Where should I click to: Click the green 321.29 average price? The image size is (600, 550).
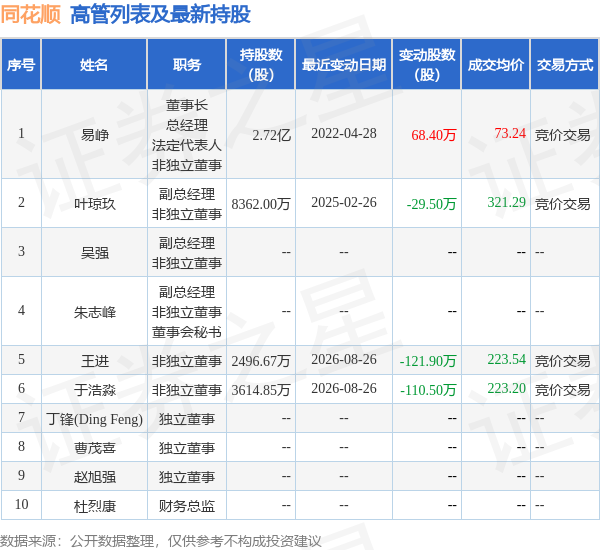pyautogui.click(x=506, y=202)
